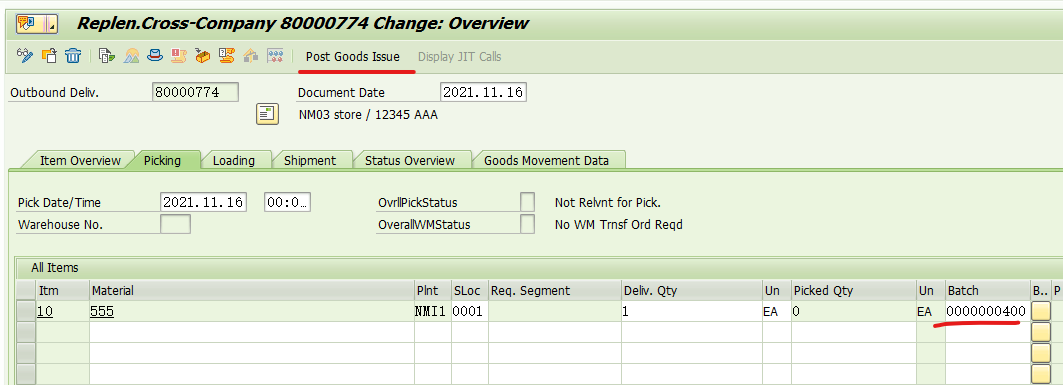
Task: Open the Goods Movement Data tab
Action: pos(546,161)
